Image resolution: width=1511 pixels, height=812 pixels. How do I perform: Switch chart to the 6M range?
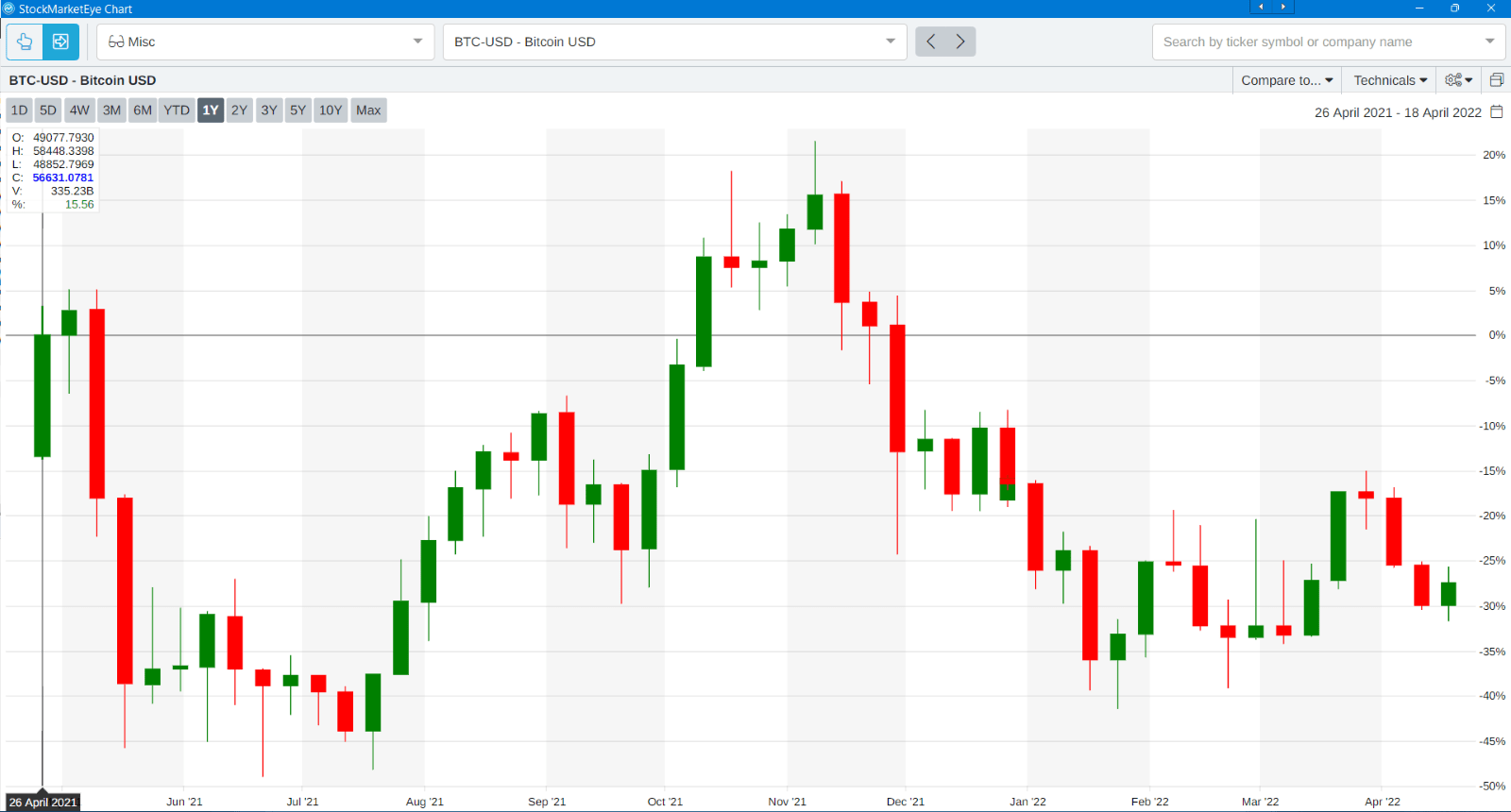coord(143,110)
